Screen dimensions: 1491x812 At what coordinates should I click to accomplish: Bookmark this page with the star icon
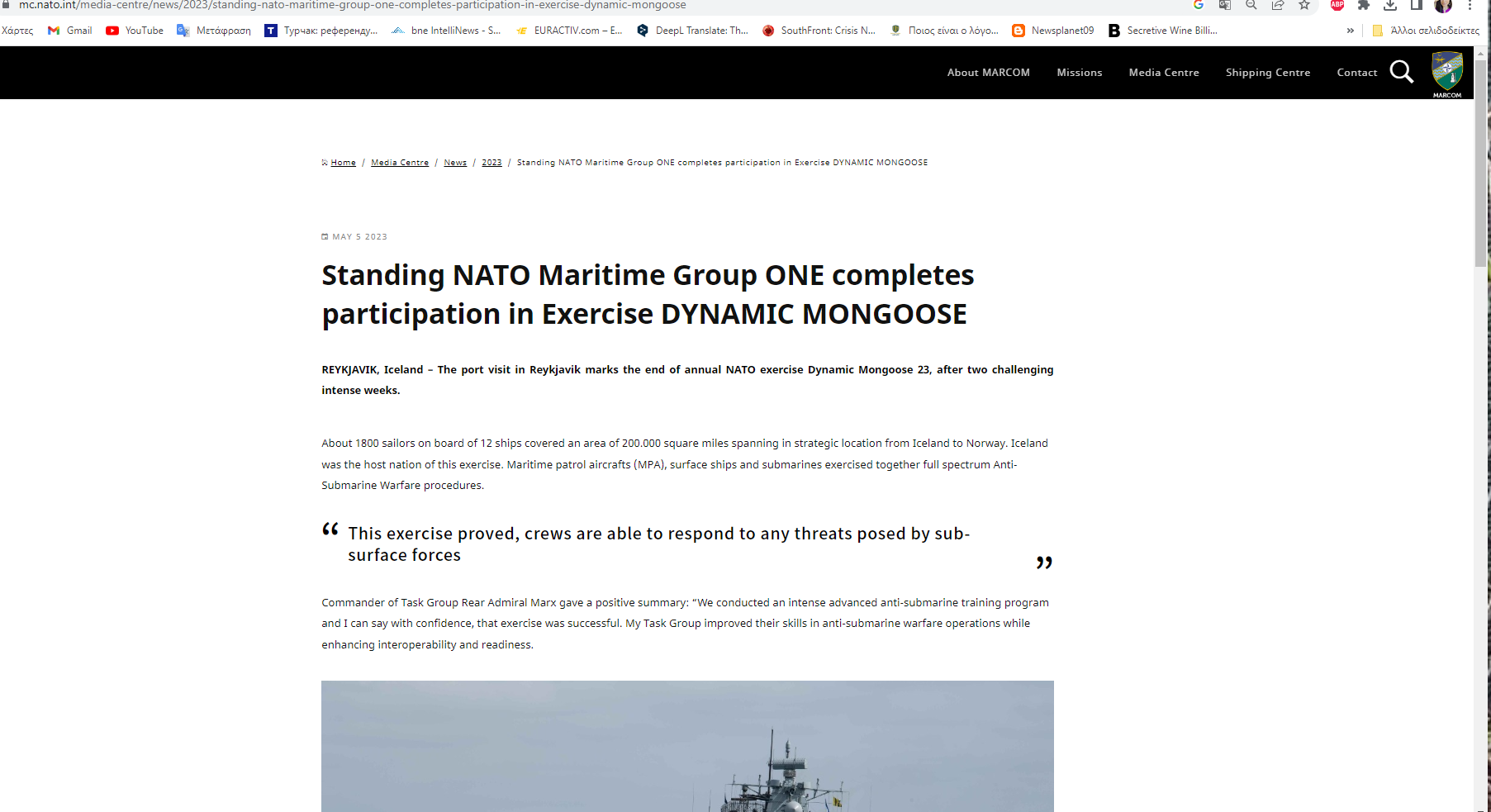1304,5
